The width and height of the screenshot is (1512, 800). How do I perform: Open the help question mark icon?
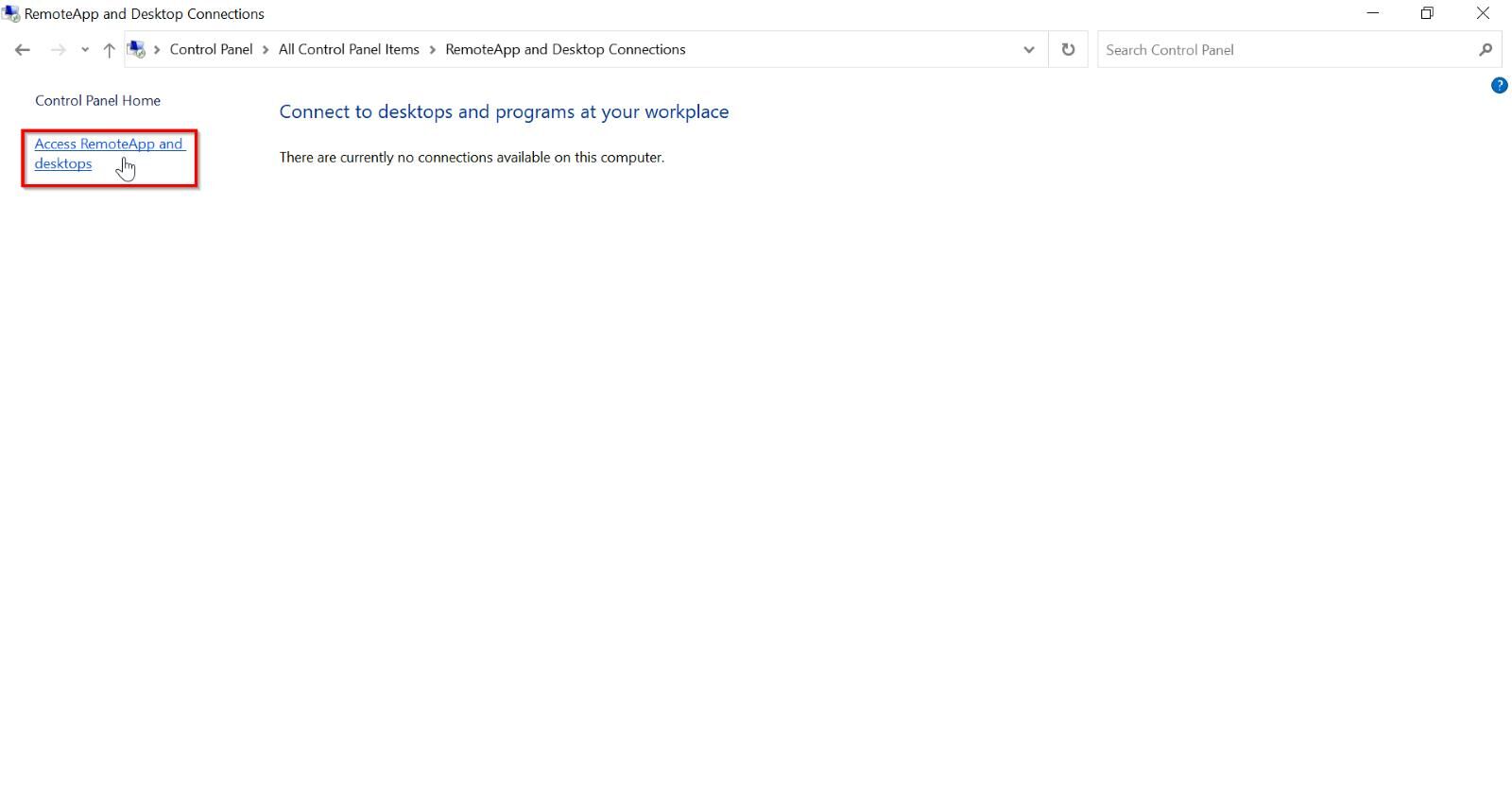click(x=1499, y=85)
